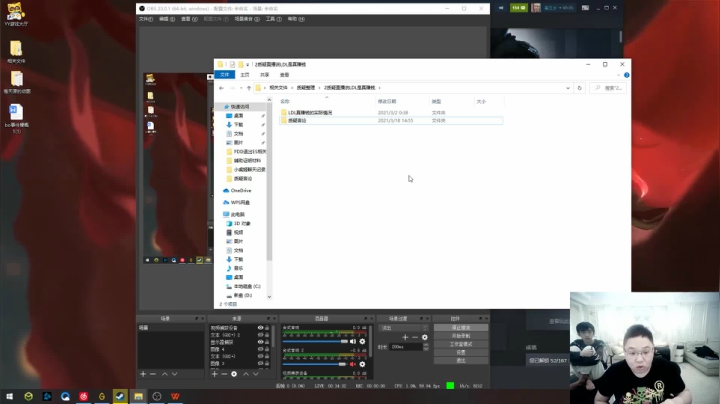720x404 pixels.
Task: Select YY游戏大厅 desktop icon
Action: tap(16, 14)
